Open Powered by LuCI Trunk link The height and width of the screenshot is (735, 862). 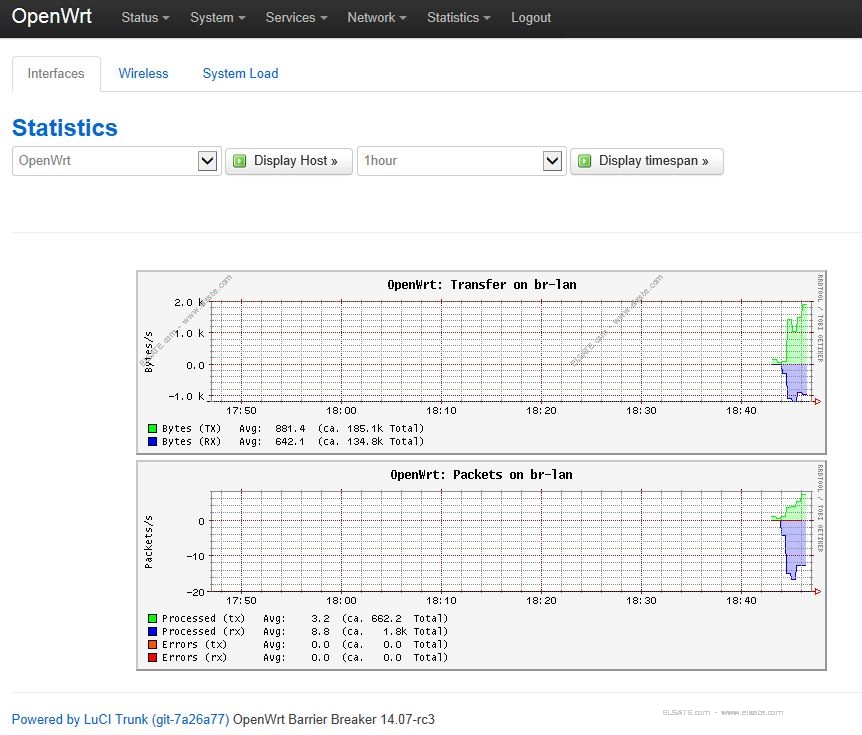120,720
